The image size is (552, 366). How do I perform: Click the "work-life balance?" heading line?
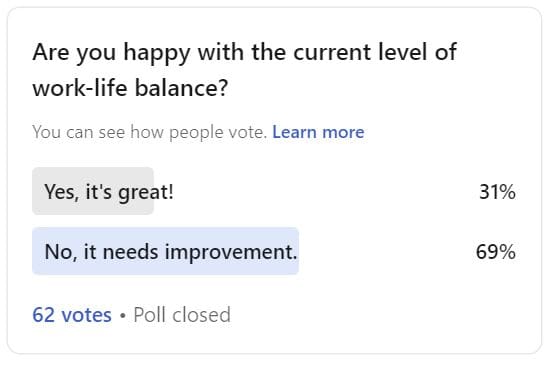[x=130, y=87]
